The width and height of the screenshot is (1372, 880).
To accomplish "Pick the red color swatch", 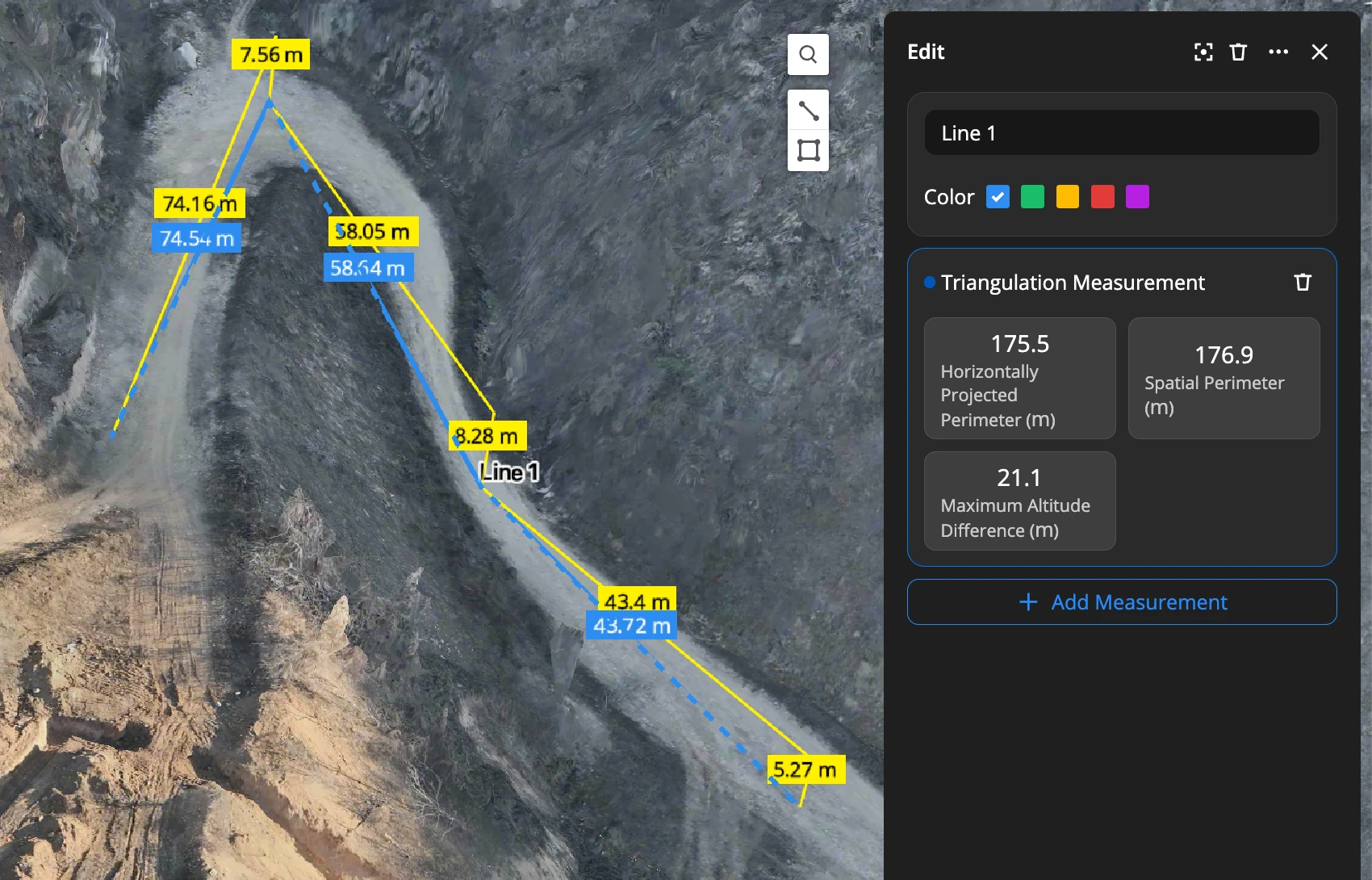I will click(1102, 197).
